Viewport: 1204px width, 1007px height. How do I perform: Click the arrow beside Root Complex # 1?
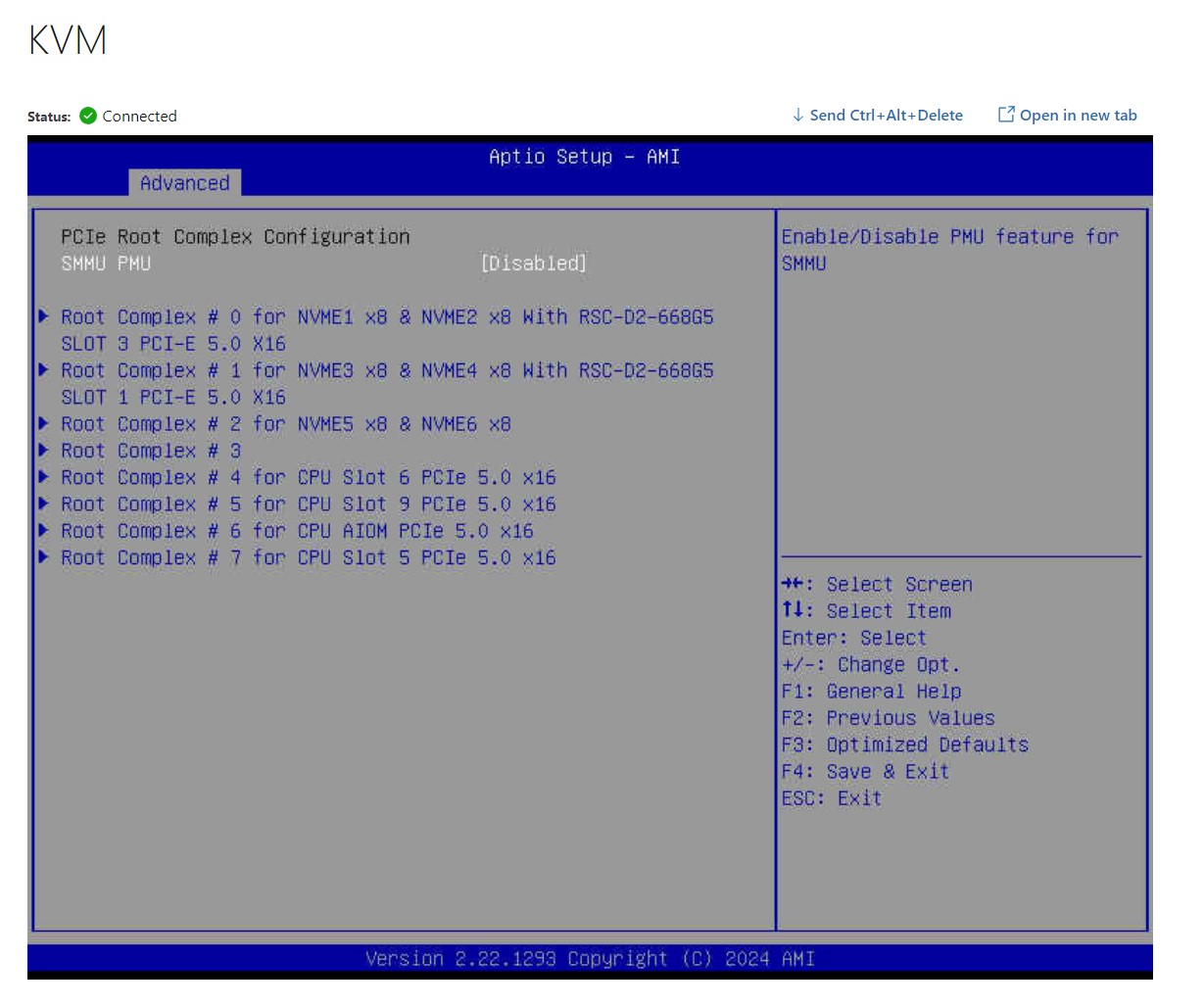pos(43,370)
